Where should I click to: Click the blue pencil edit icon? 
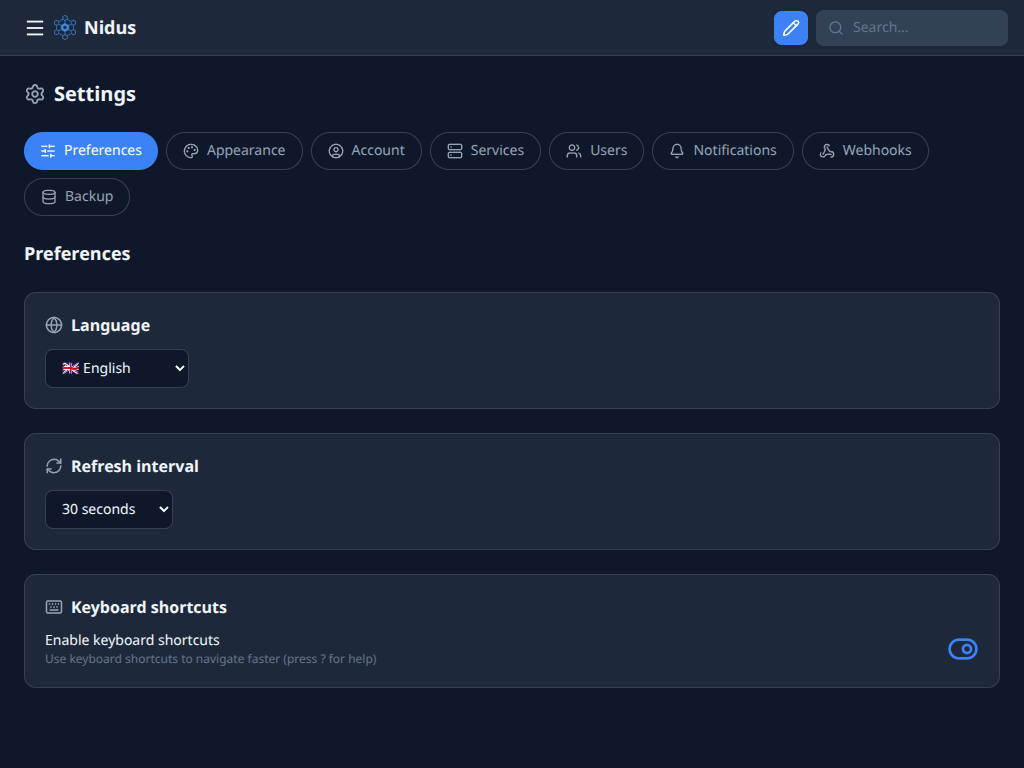(x=791, y=28)
